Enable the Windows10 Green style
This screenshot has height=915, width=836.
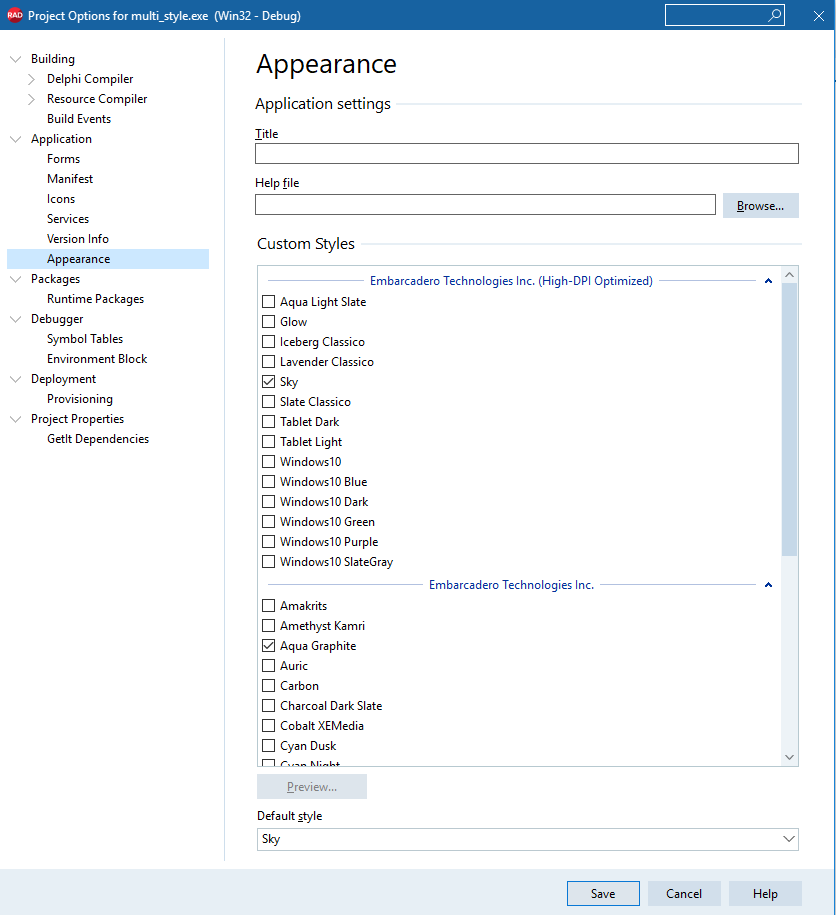[x=268, y=522]
